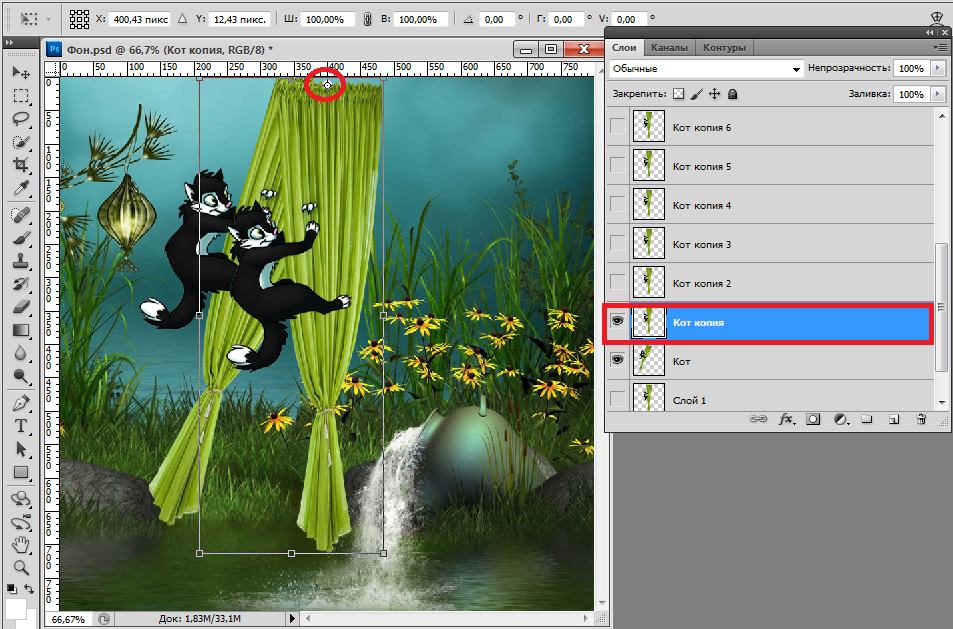Select the Path Selection tool
The image size is (953, 629).
[x=21, y=449]
